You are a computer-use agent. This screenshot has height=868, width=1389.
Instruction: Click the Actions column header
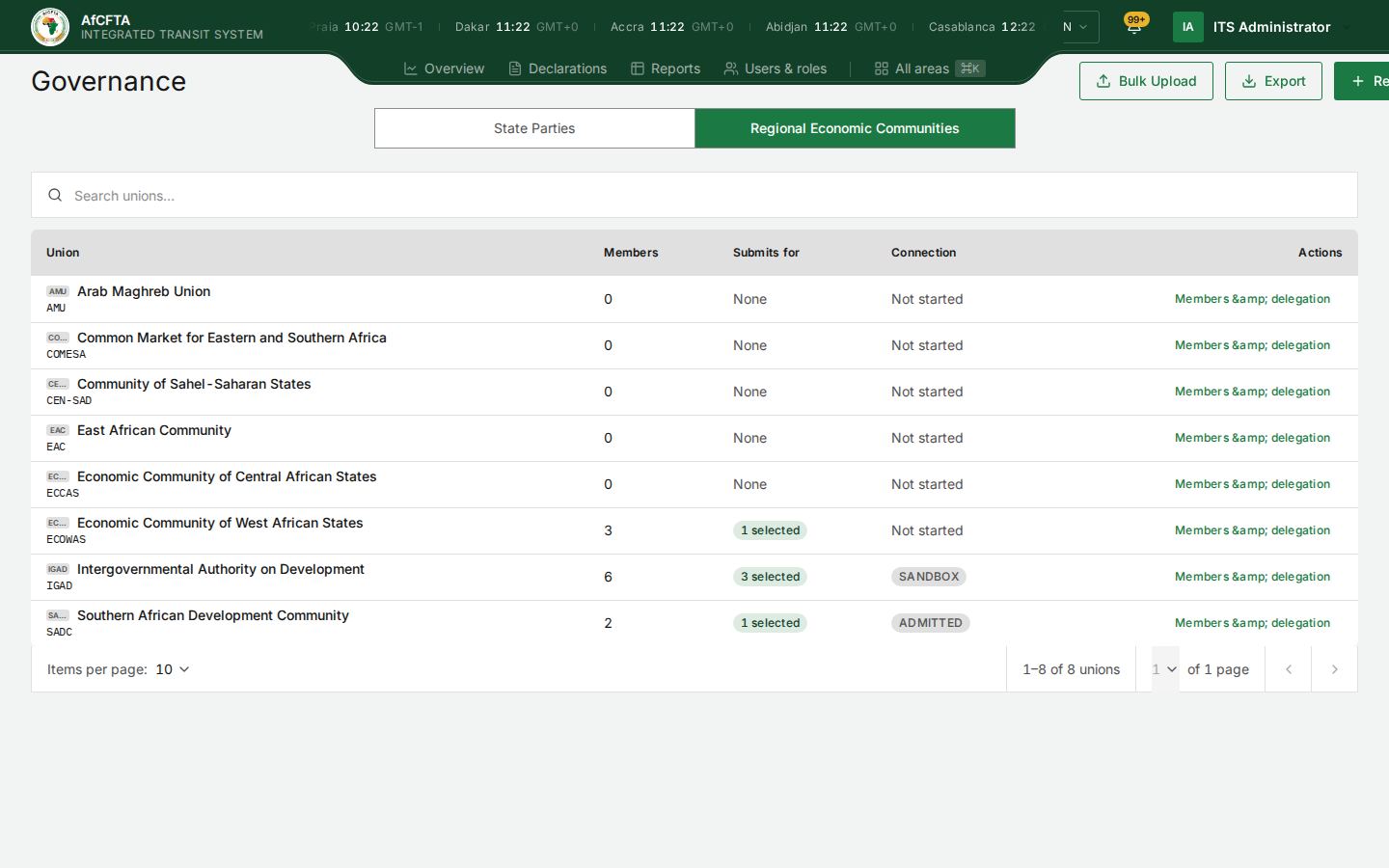(x=1320, y=253)
